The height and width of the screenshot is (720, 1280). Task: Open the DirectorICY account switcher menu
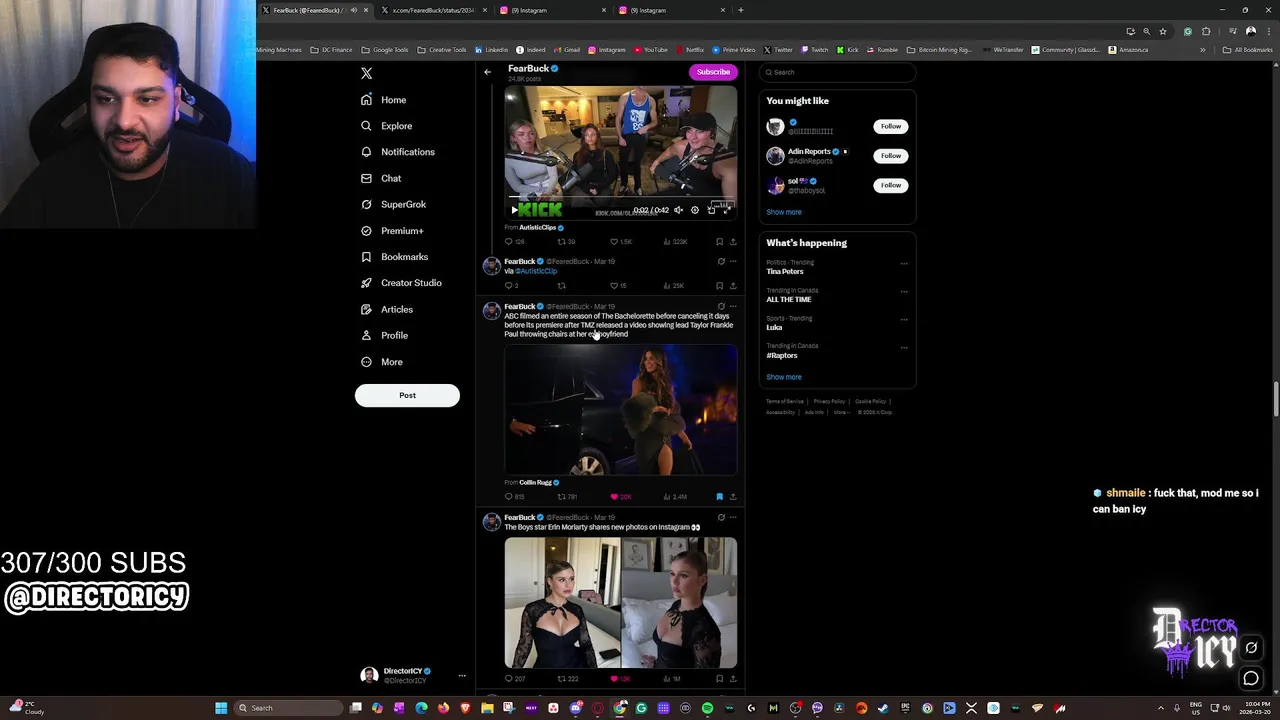[410, 676]
